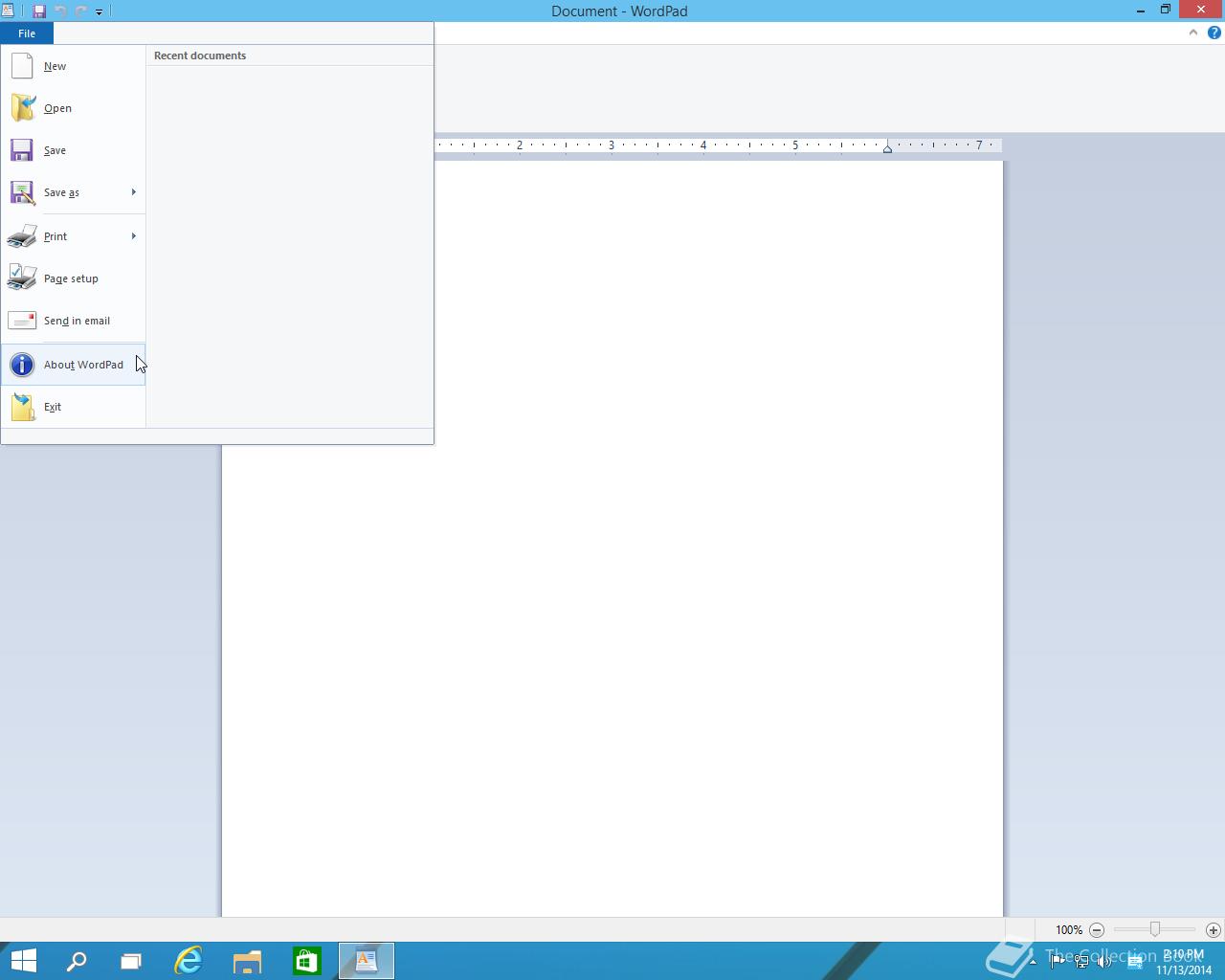Open WordPad Help question mark icon
The image size is (1225, 980).
[1214, 33]
